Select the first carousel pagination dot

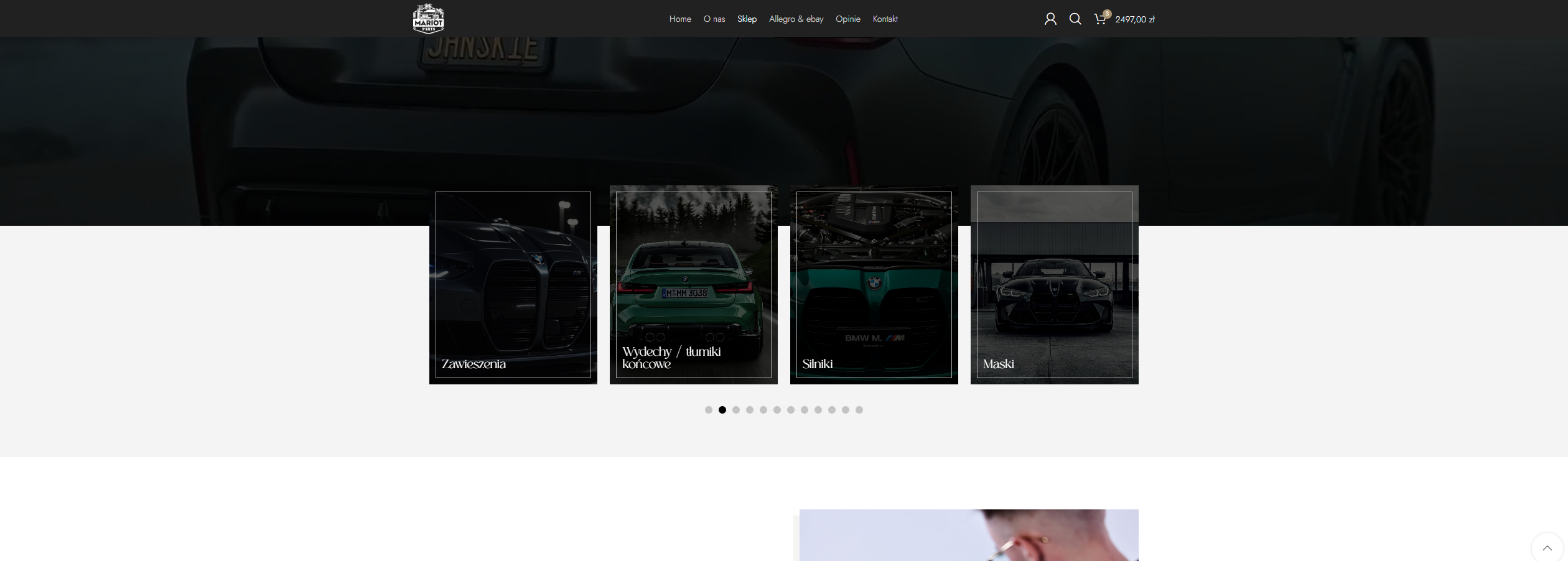pyautogui.click(x=709, y=410)
